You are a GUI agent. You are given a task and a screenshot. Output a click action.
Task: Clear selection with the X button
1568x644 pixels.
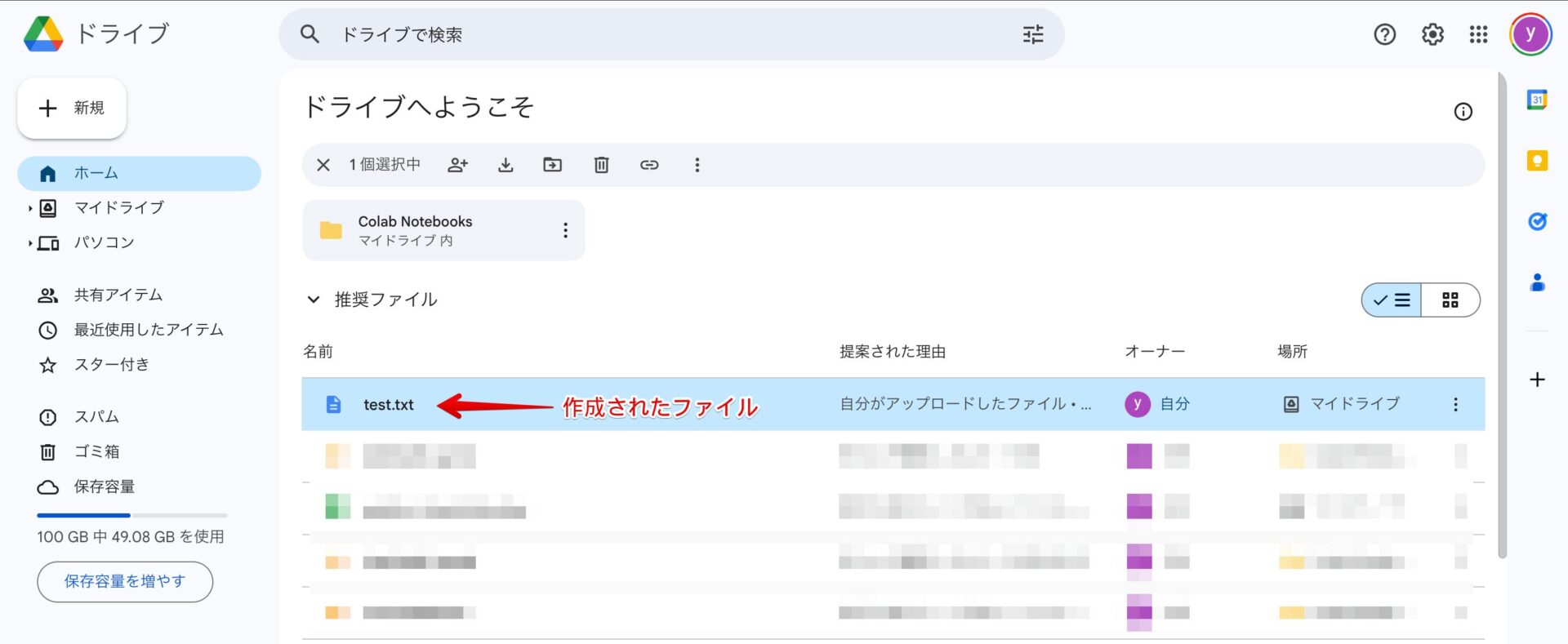[323, 165]
